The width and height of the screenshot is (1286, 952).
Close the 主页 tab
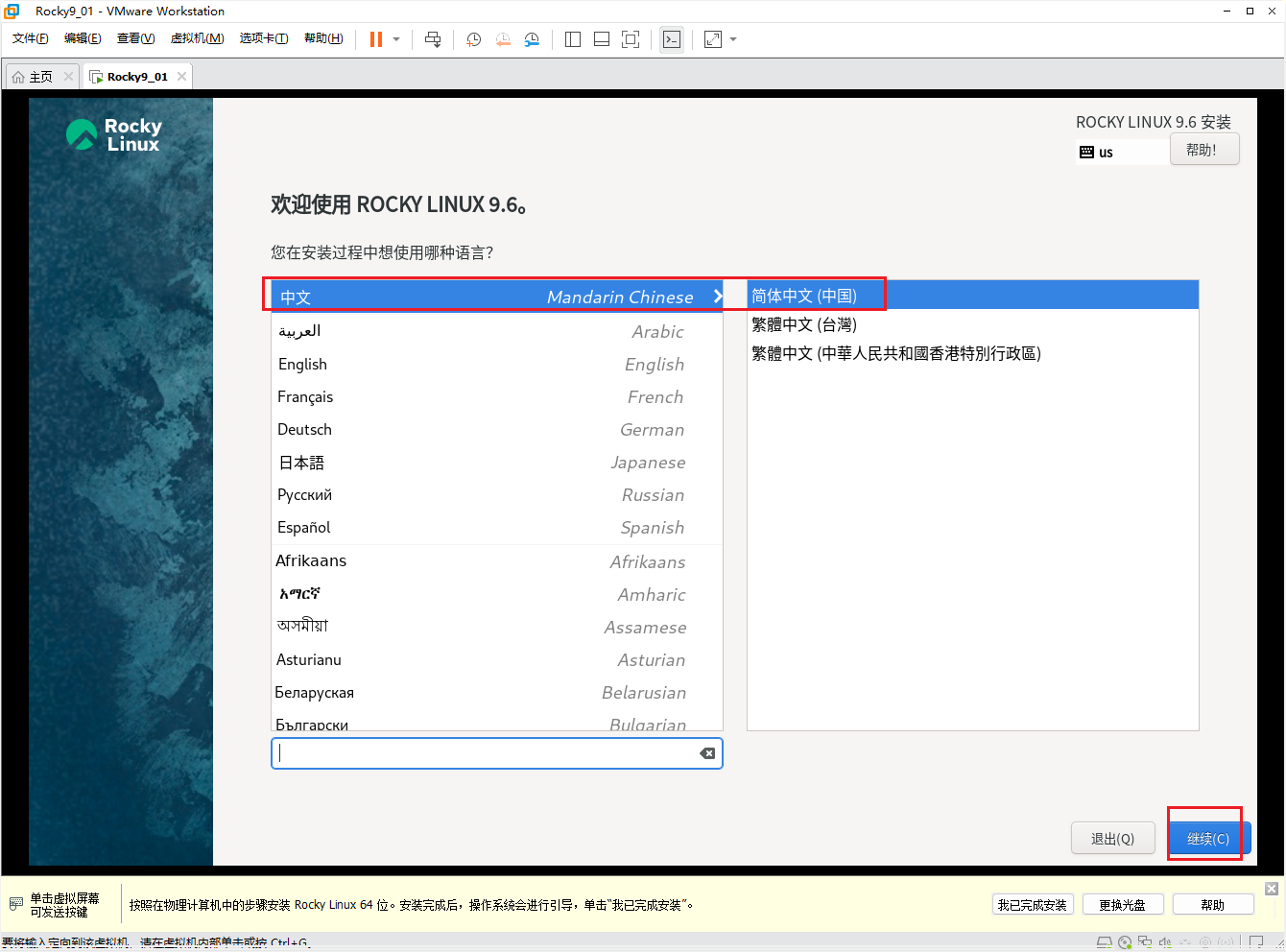(68, 76)
